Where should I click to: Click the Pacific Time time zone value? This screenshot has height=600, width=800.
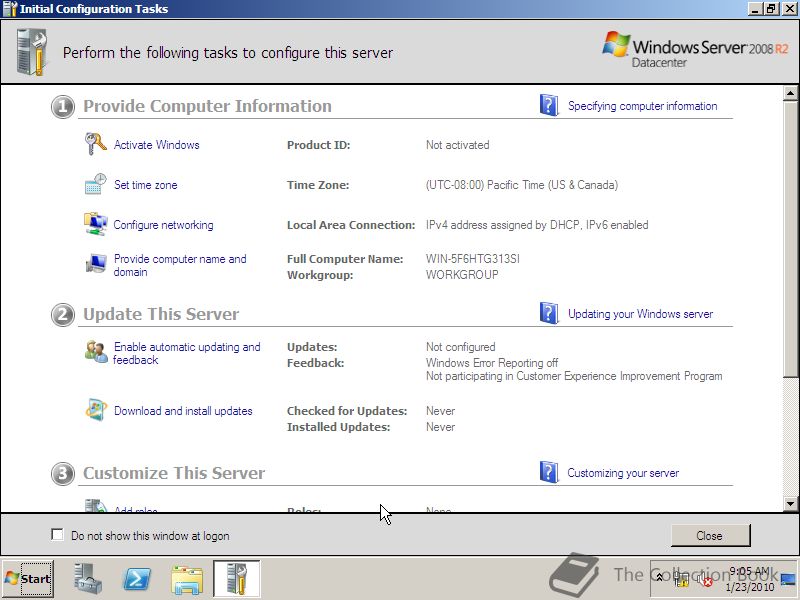tap(521, 185)
